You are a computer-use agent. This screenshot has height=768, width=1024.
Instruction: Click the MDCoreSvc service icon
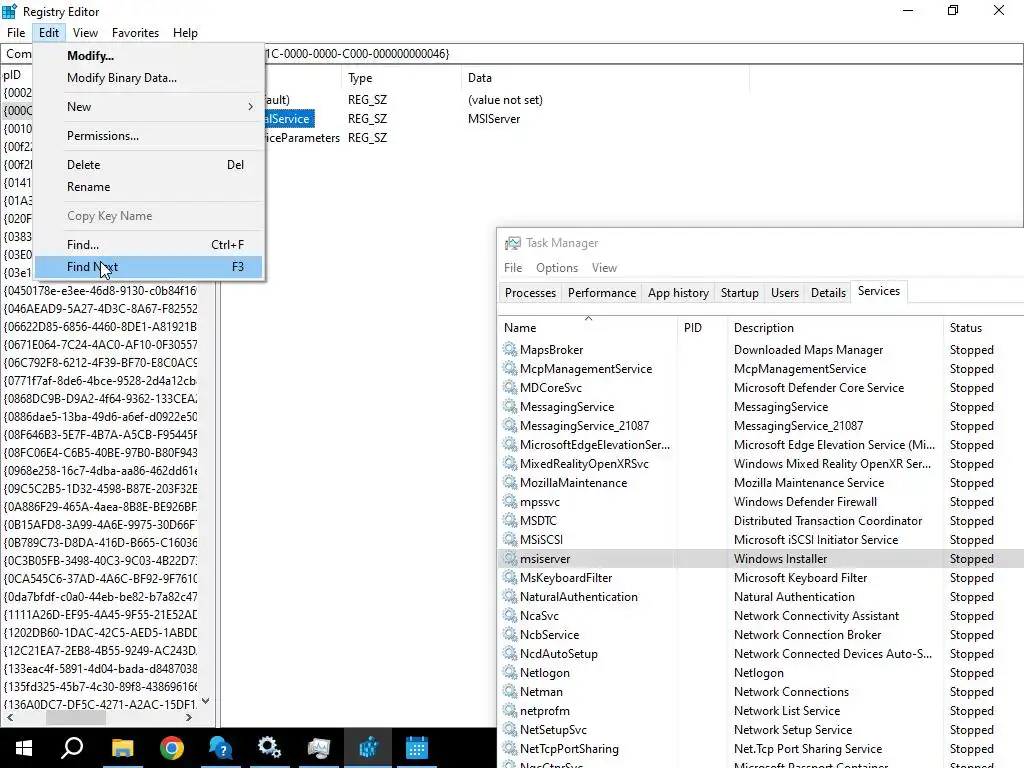coord(509,387)
